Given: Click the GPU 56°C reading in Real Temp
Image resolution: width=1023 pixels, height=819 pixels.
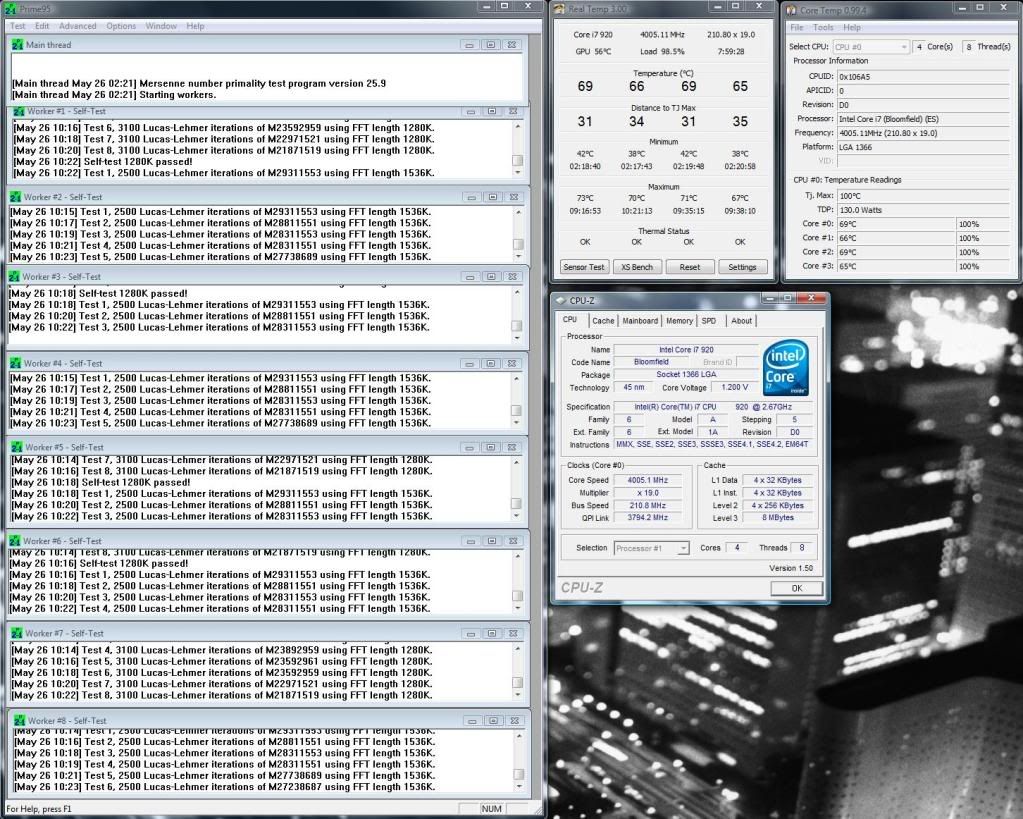Looking at the screenshot, I should click(x=593, y=52).
